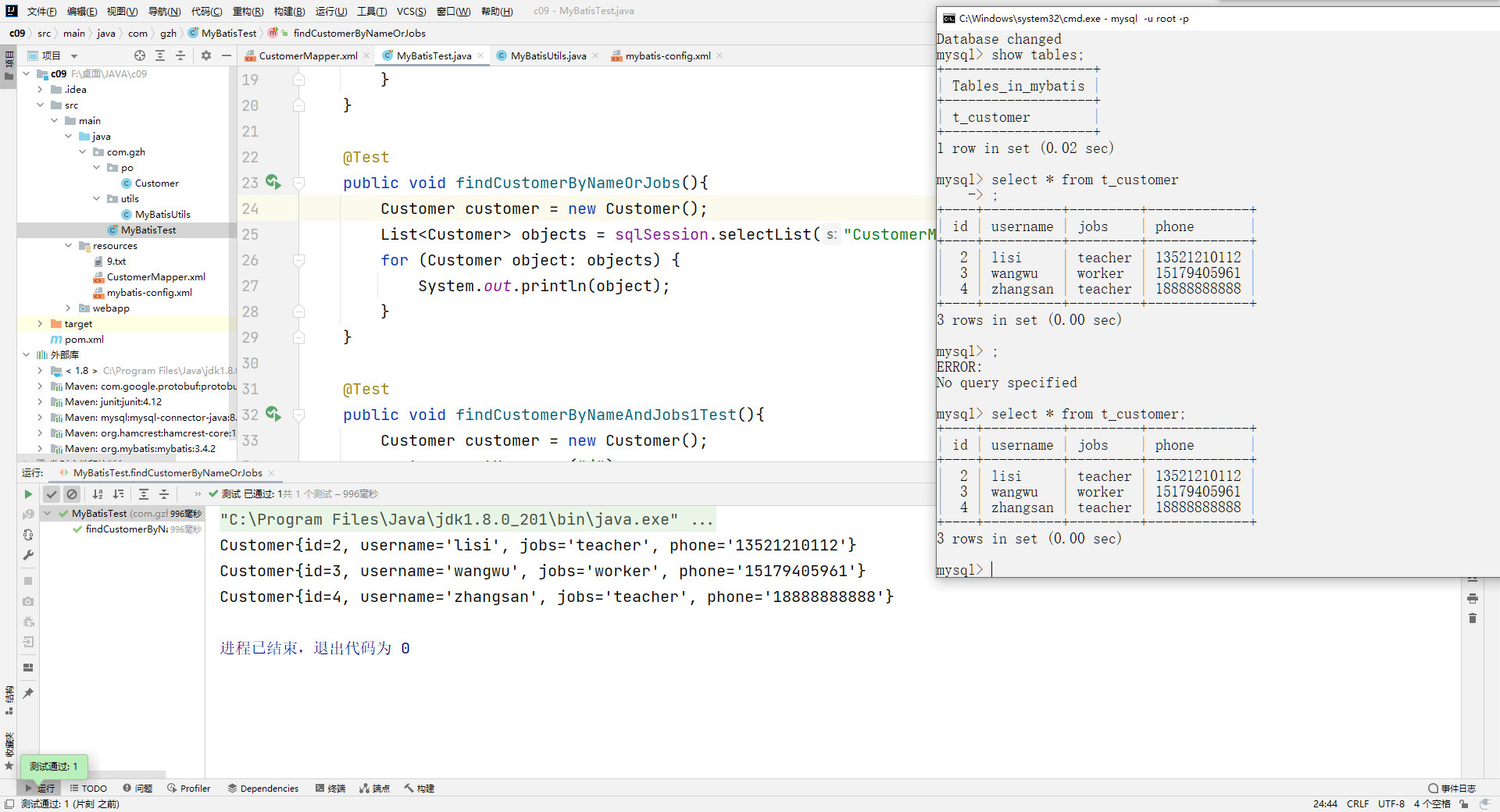Open the Dependencies tool window

point(262,789)
